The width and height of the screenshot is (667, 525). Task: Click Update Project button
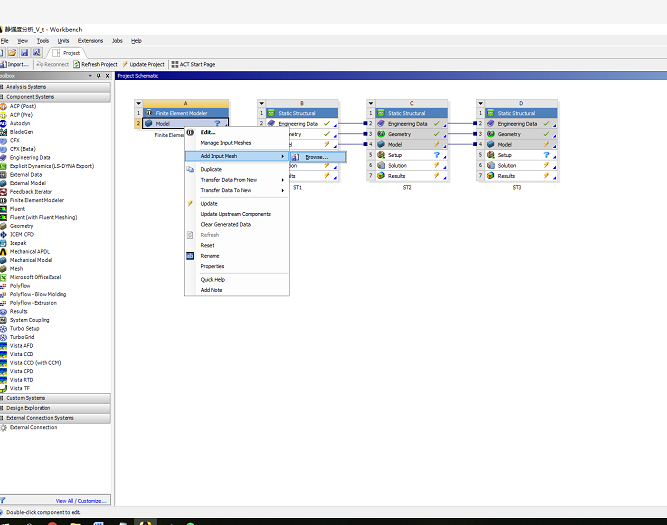click(x=143, y=65)
